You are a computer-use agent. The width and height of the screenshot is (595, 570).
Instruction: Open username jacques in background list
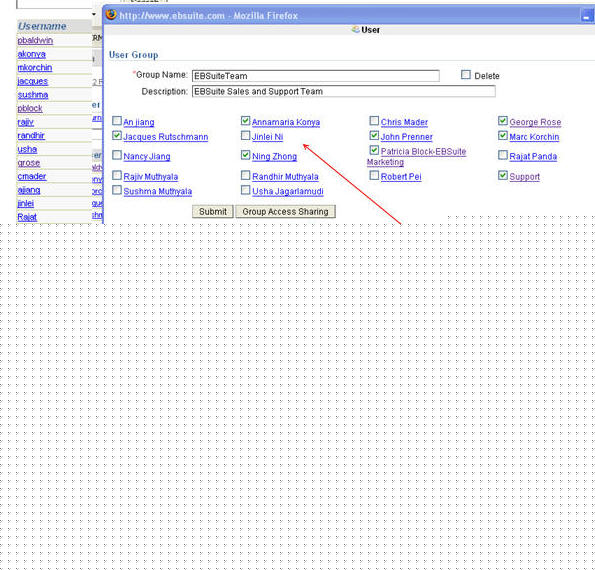[33, 81]
